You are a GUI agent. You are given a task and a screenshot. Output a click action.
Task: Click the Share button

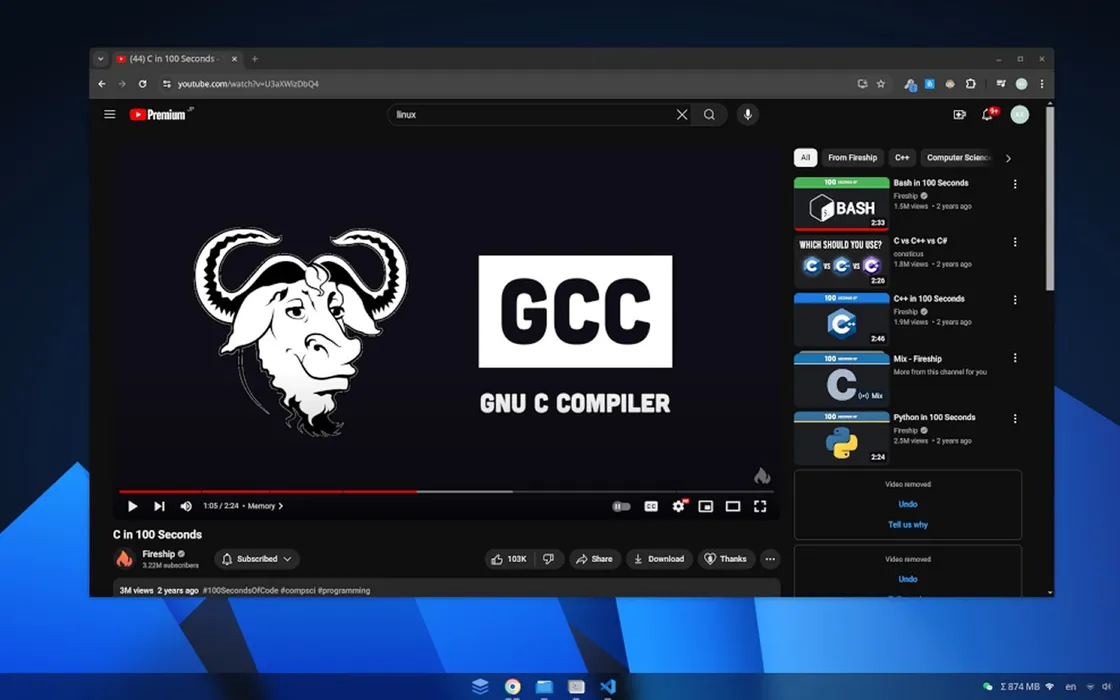[594, 559]
